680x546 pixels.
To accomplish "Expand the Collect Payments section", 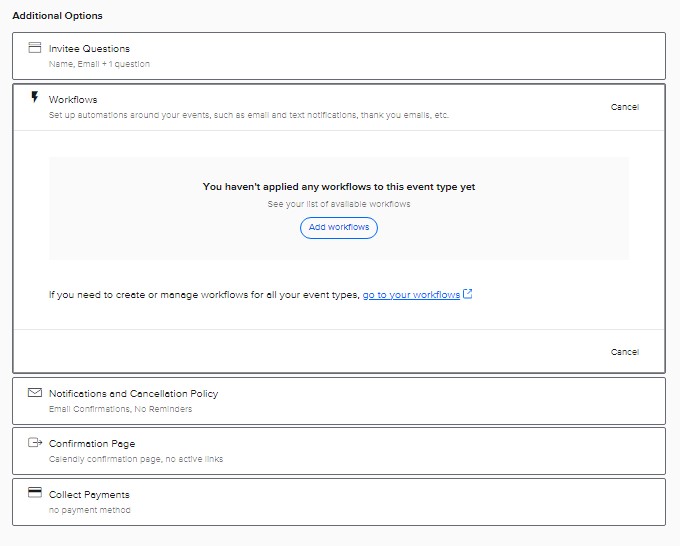I will click(x=339, y=502).
